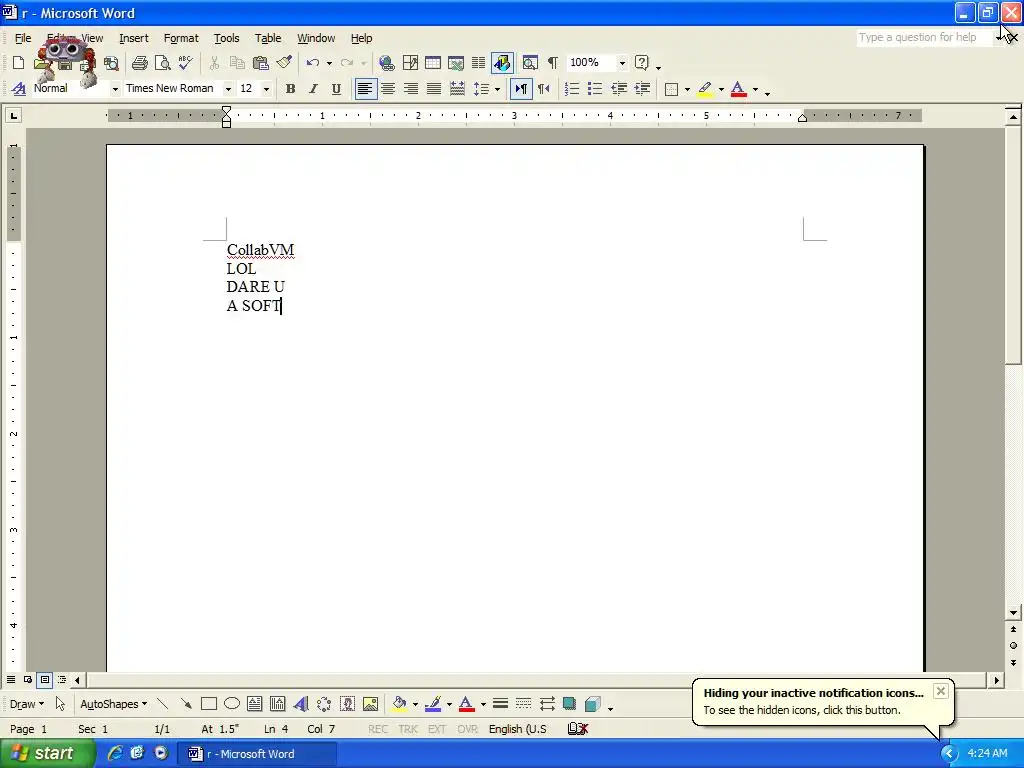Screen dimensions: 1024x768
Task: Open the zoom percentage dropdown
Action: 622,63
